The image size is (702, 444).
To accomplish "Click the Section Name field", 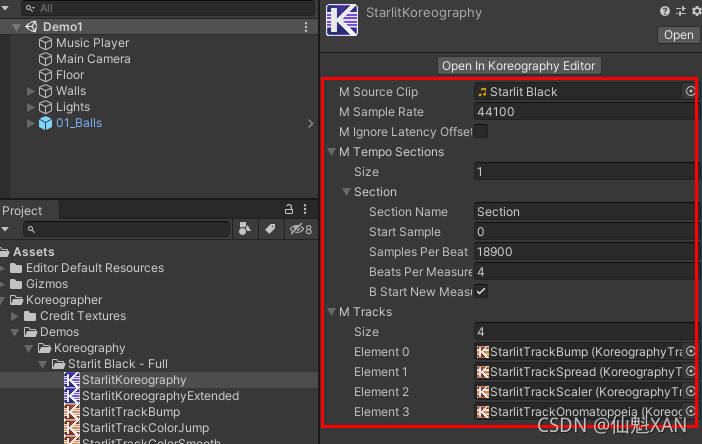I will pos(586,211).
